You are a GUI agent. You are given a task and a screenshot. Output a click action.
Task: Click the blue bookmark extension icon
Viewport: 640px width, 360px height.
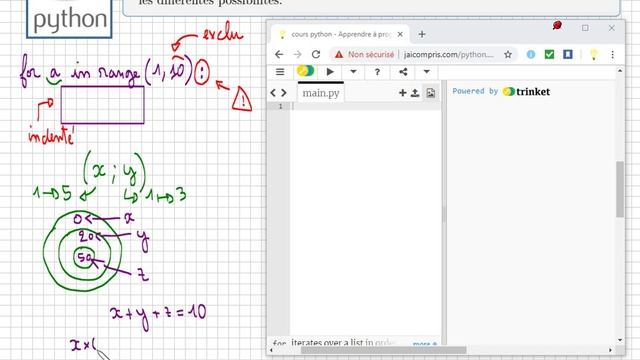click(x=568, y=54)
